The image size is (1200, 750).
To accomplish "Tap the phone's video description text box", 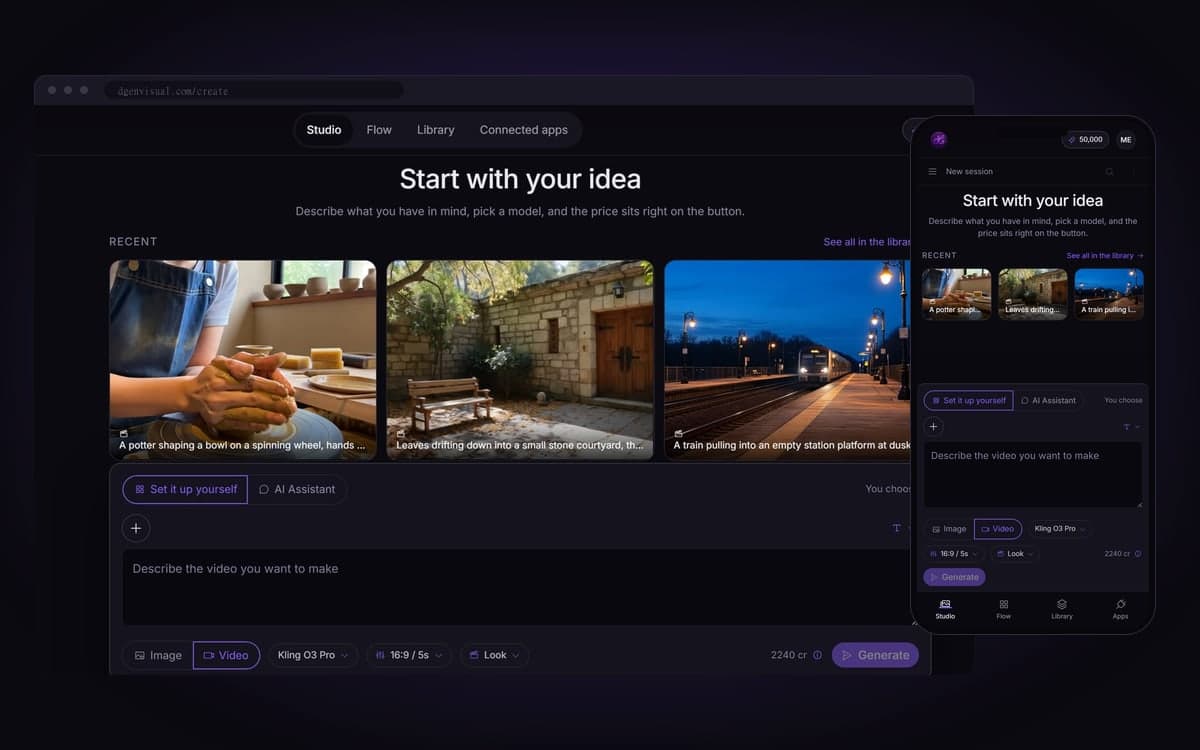I will click(1033, 475).
